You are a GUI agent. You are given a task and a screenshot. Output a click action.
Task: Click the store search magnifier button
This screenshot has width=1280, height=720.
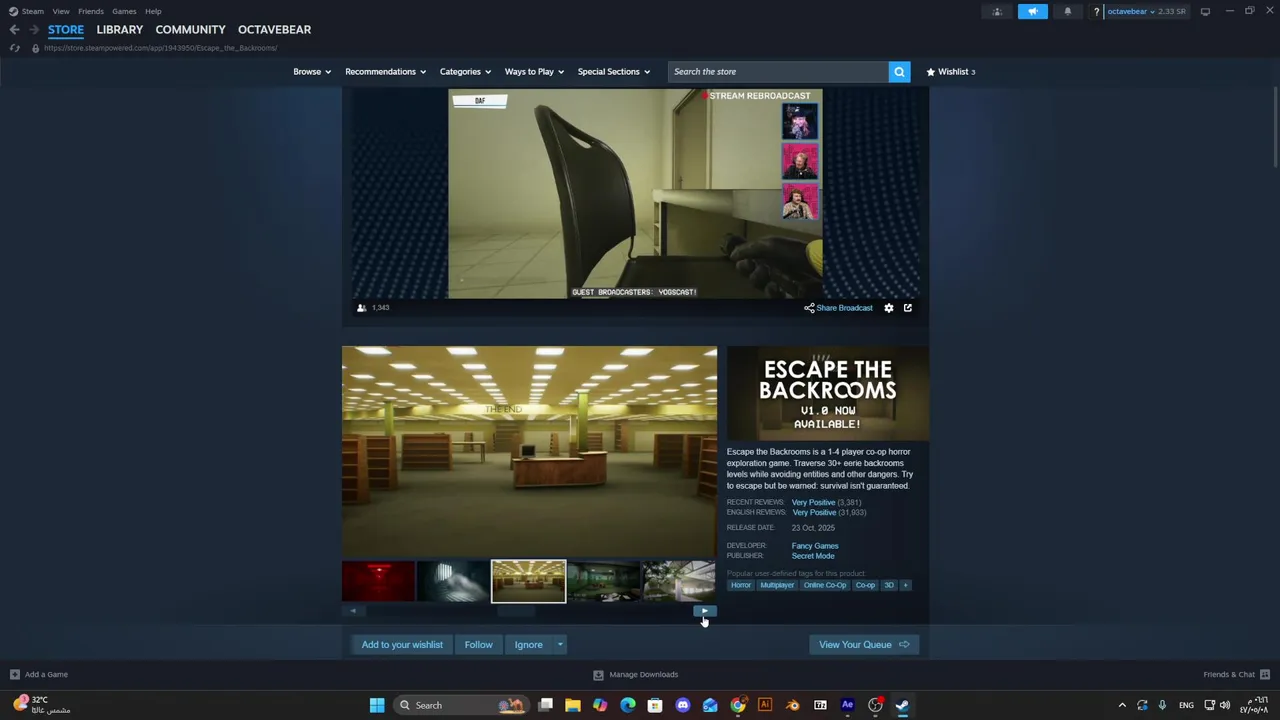(x=899, y=72)
